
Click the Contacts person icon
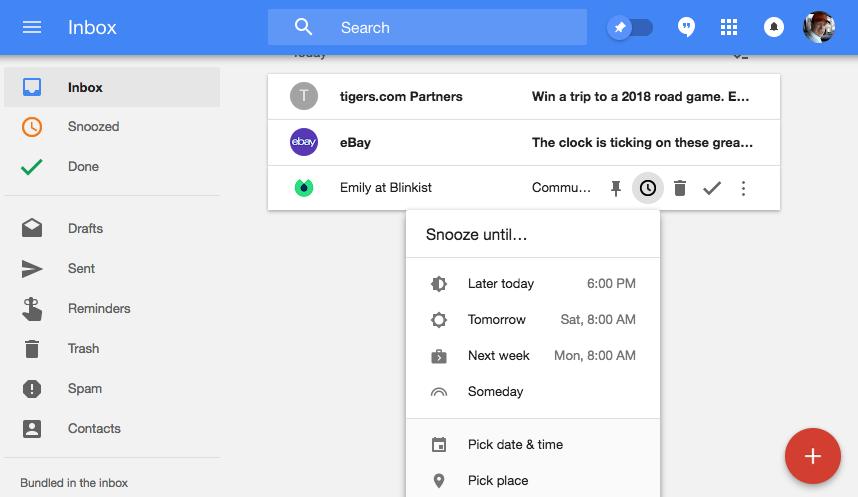tap(32, 429)
